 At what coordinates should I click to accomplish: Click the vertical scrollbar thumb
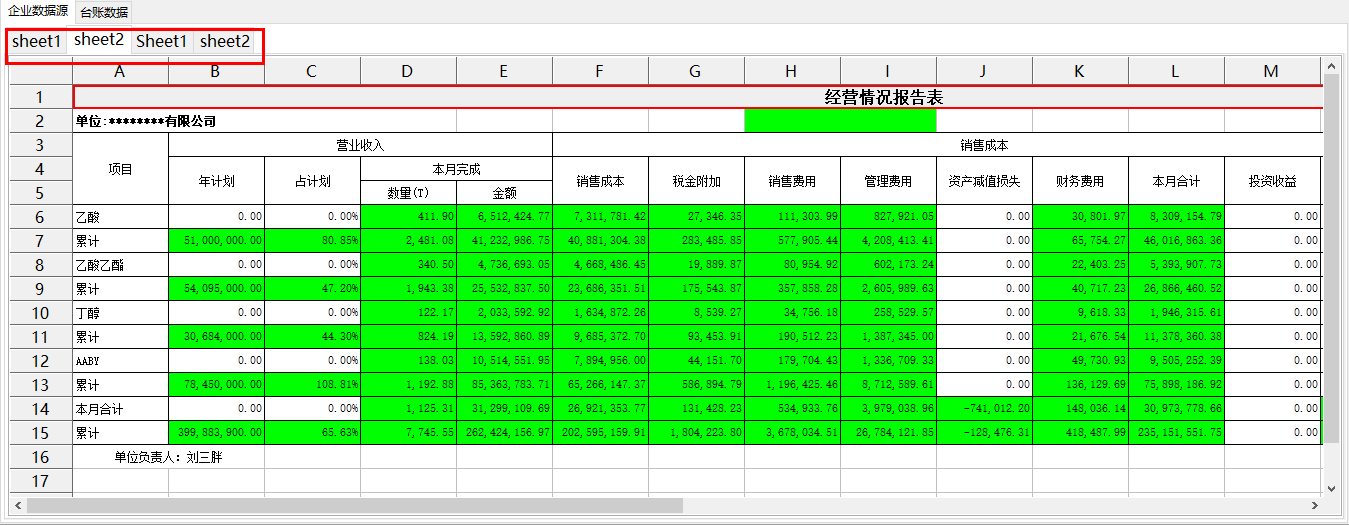click(1330, 258)
